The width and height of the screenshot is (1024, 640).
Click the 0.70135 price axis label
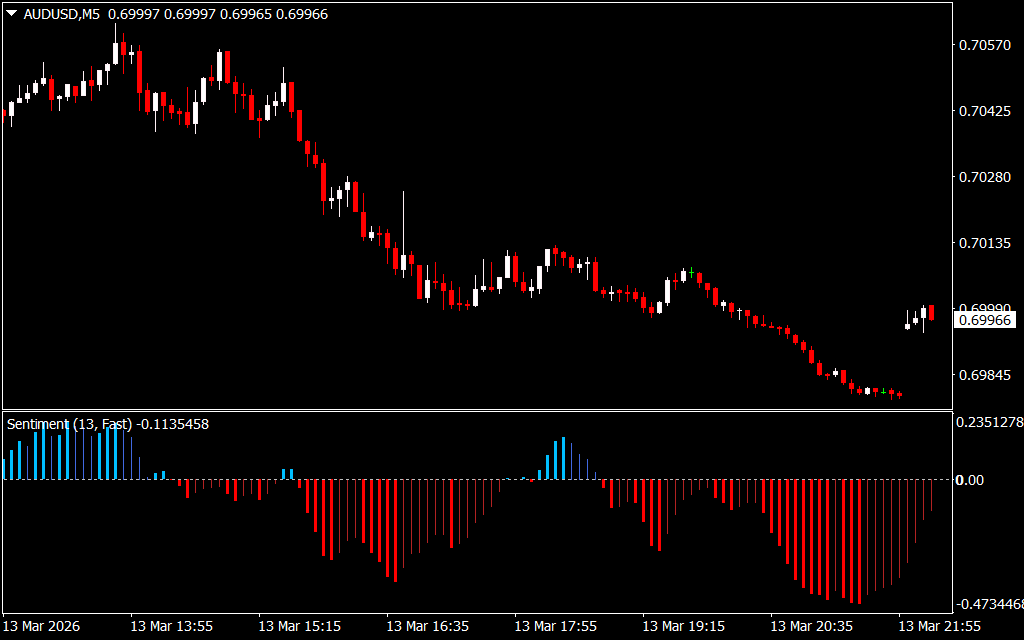tap(984, 243)
